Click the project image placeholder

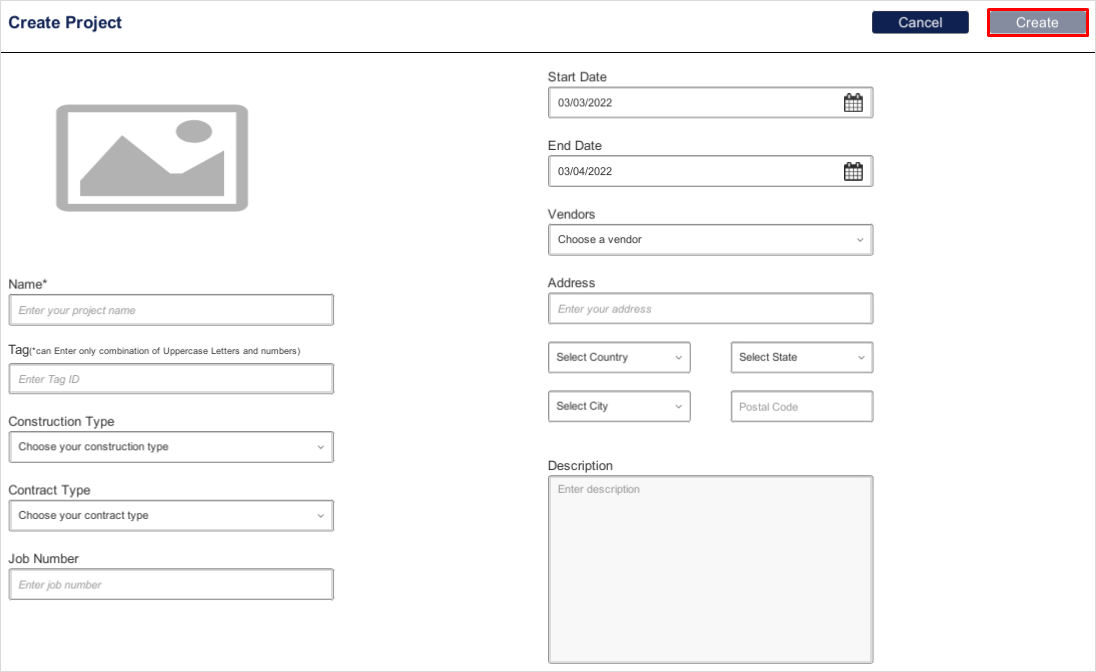click(x=152, y=158)
